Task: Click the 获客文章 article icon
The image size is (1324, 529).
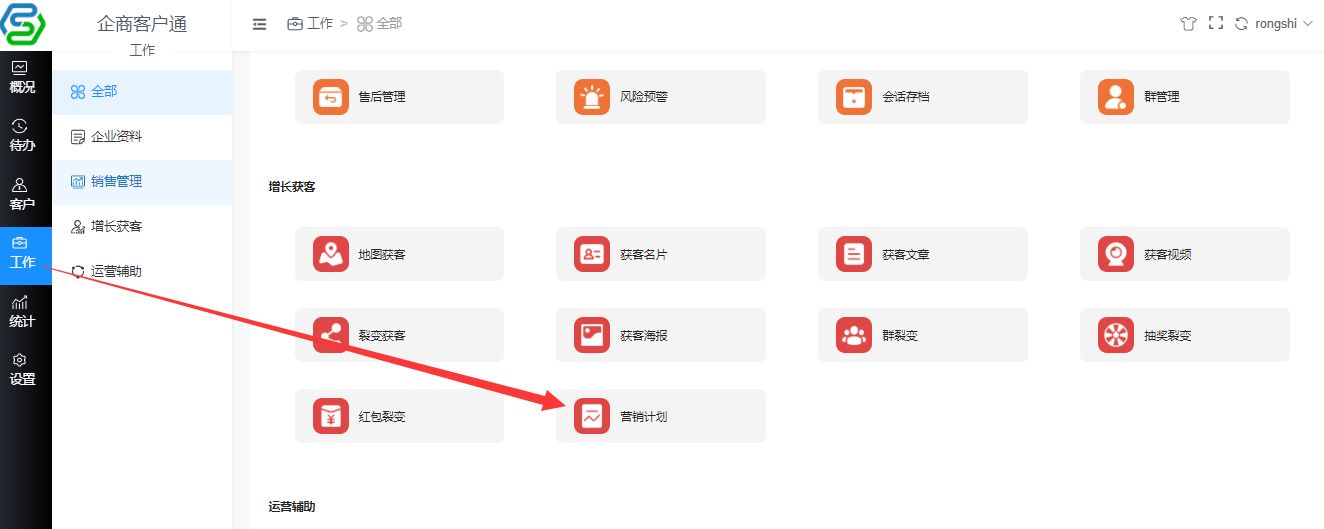Action: (x=854, y=254)
